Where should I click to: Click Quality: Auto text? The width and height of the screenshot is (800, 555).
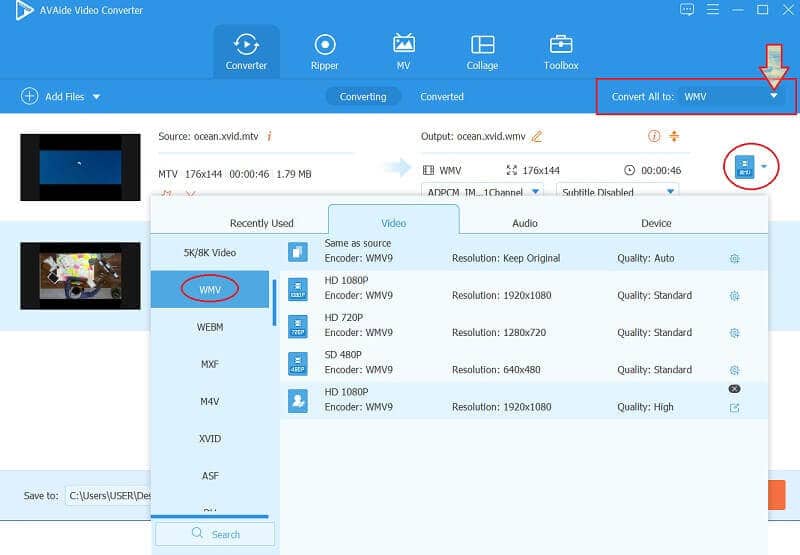pyautogui.click(x=645, y=258)
